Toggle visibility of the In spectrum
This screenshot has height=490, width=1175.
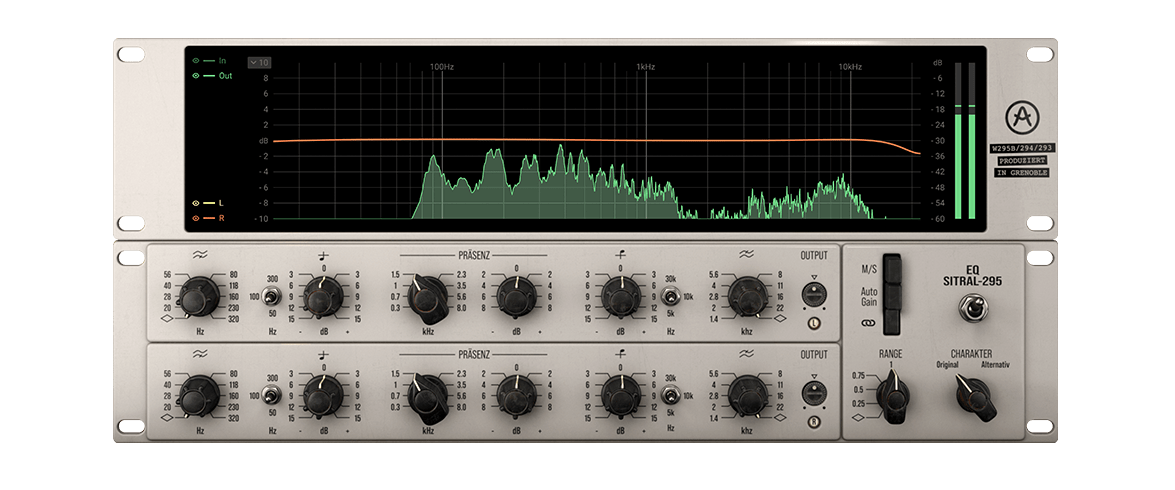[196, 60]
